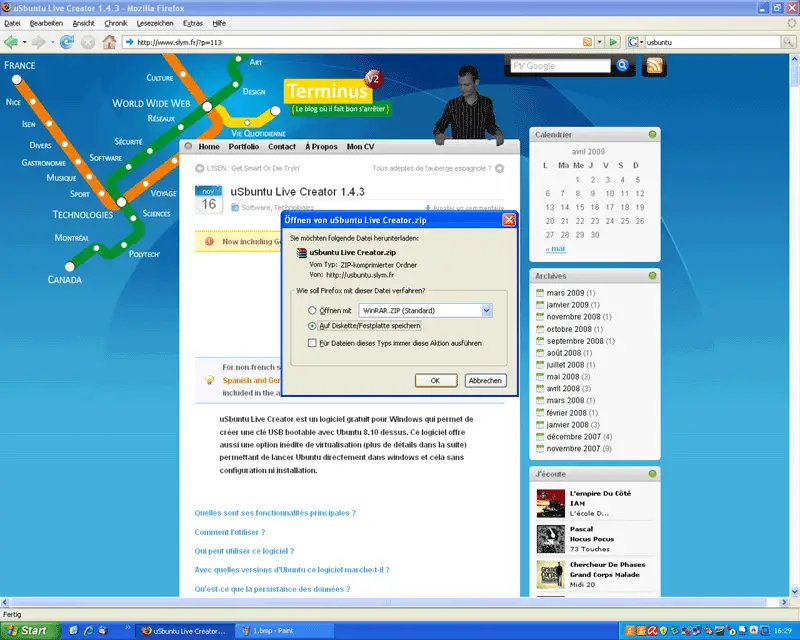Click the Chercheur De Phases album thumbnail
This screenshot has width=800, height=640.
[x=551, y=575]
